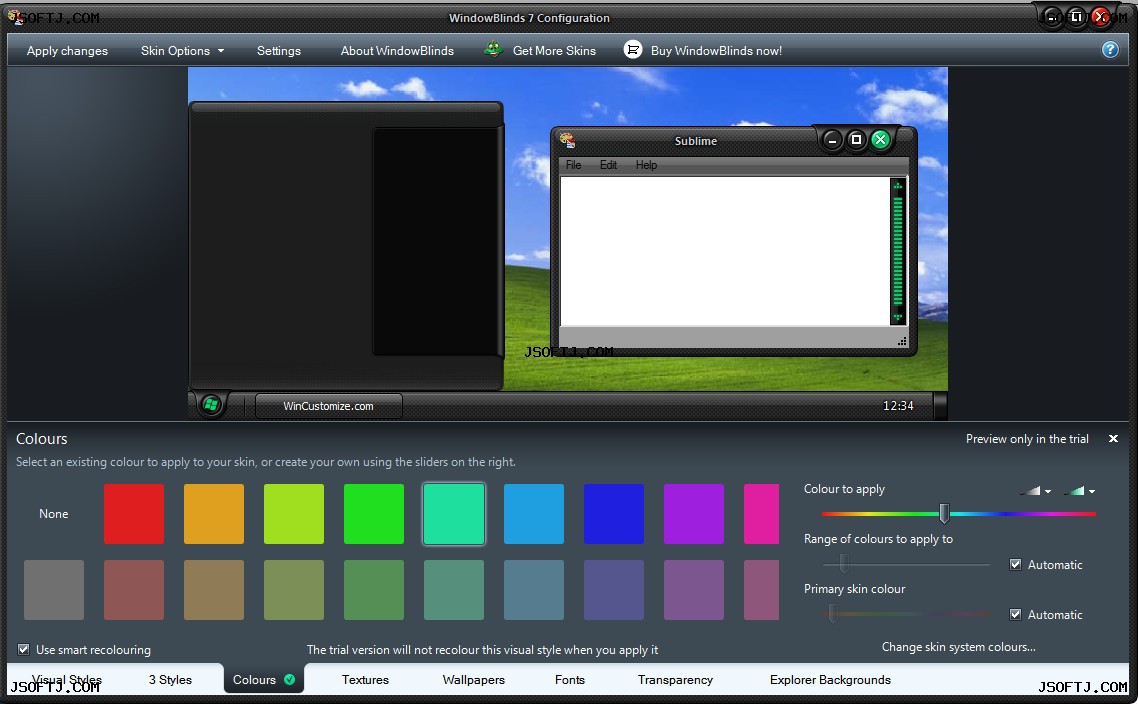Open the Explorer Backgrounds tab
This screenshot has height=704, width=1138.
pos(830,680)
